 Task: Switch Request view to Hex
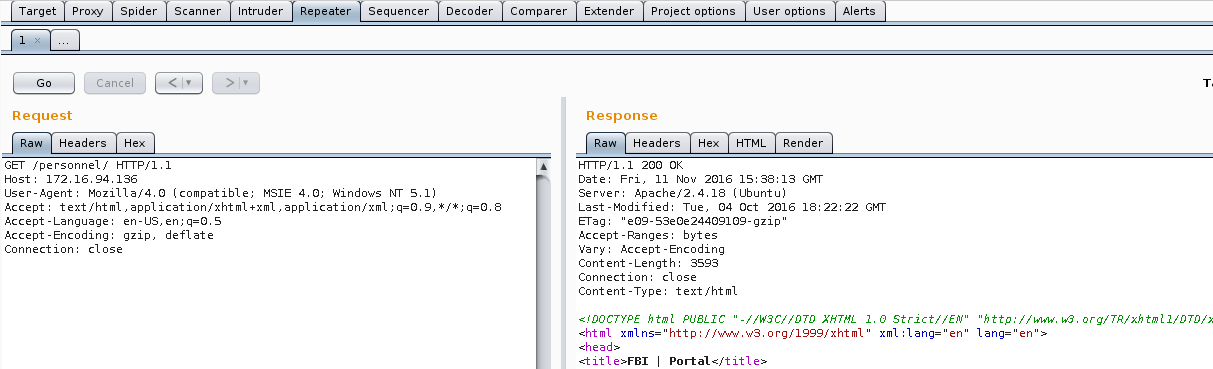tap(135, 143)
